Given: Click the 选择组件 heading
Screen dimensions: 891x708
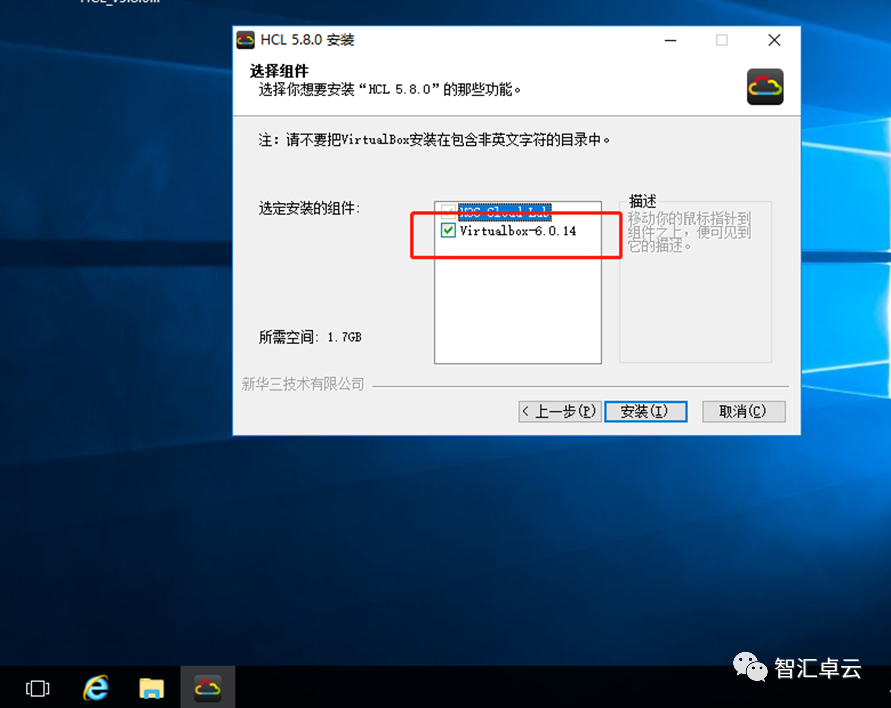Looking at the screenshot, I should tap(279, 71).
